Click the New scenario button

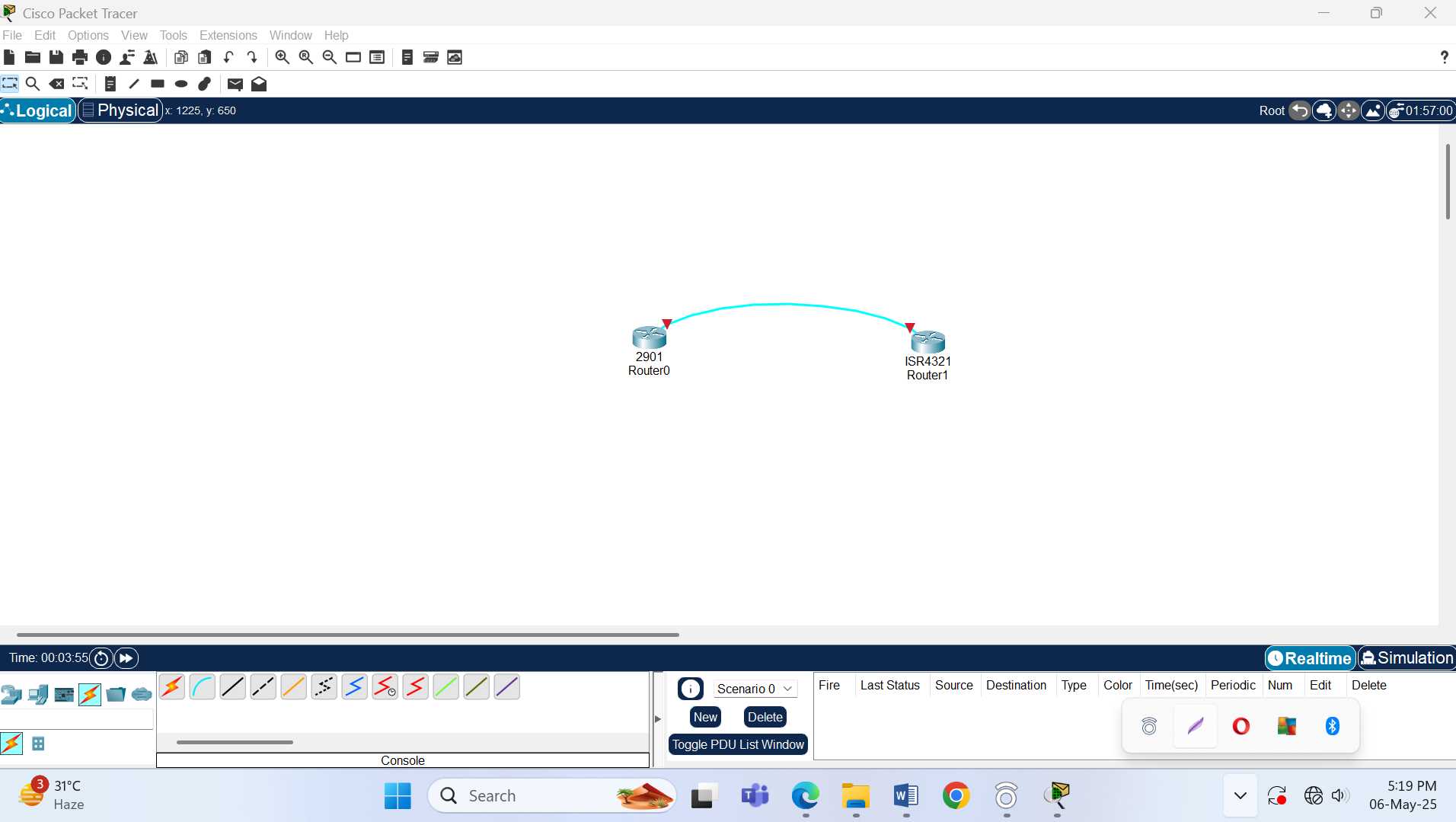click(x=705, y=717)
